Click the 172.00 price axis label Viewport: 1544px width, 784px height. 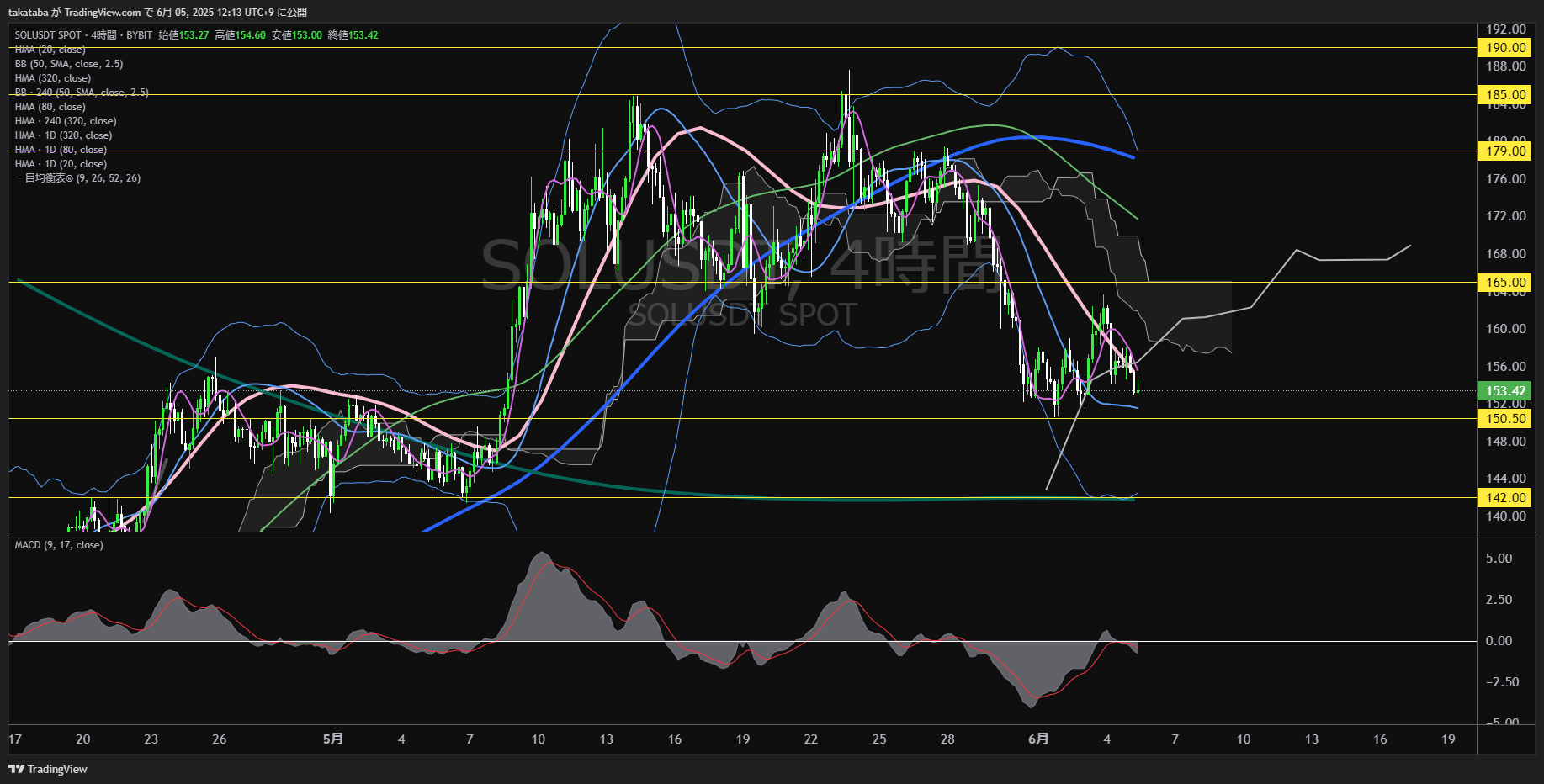point(1505,216)
